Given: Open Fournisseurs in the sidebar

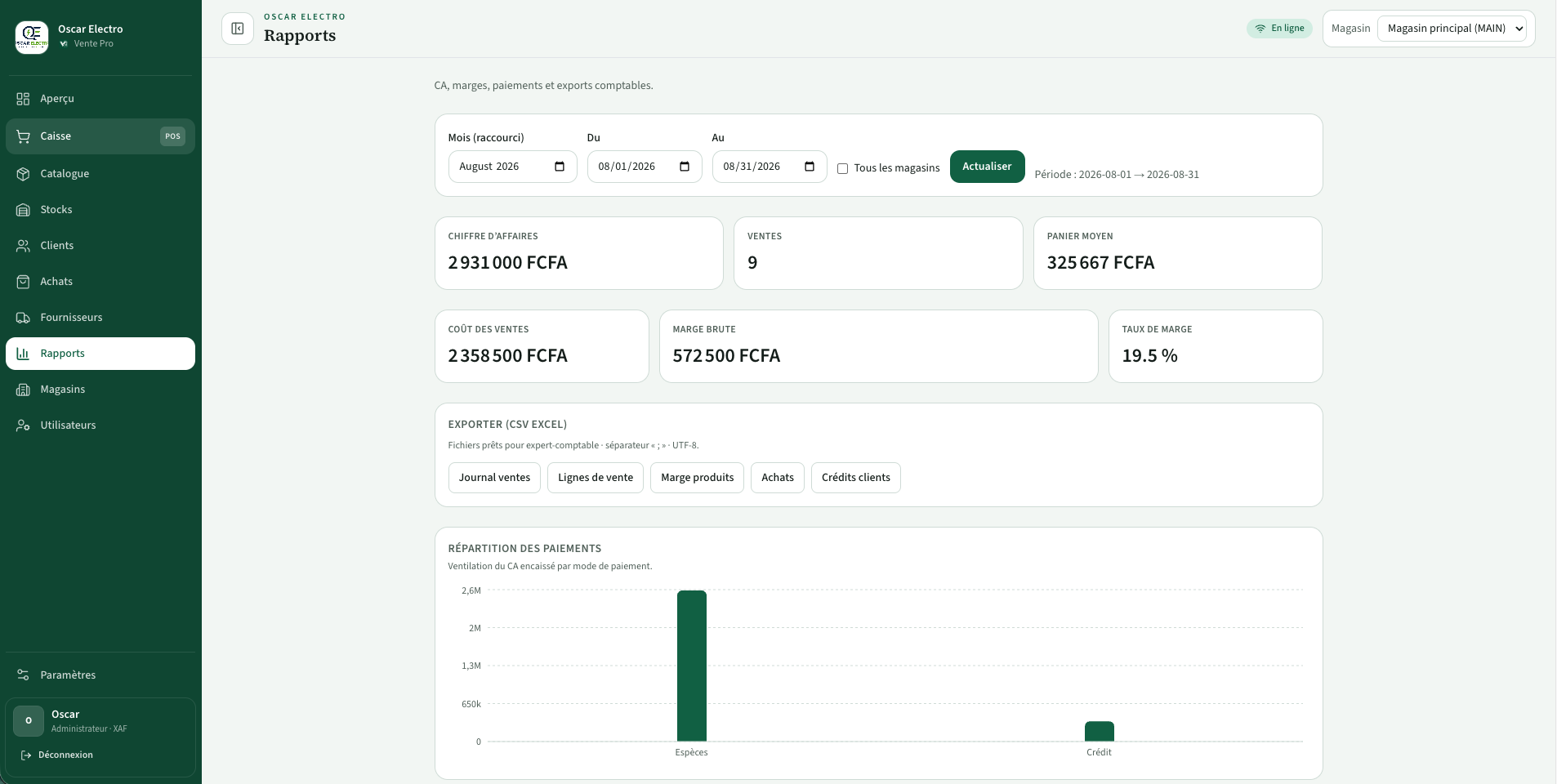Looking at the screenshot, I should click(100, 318).
